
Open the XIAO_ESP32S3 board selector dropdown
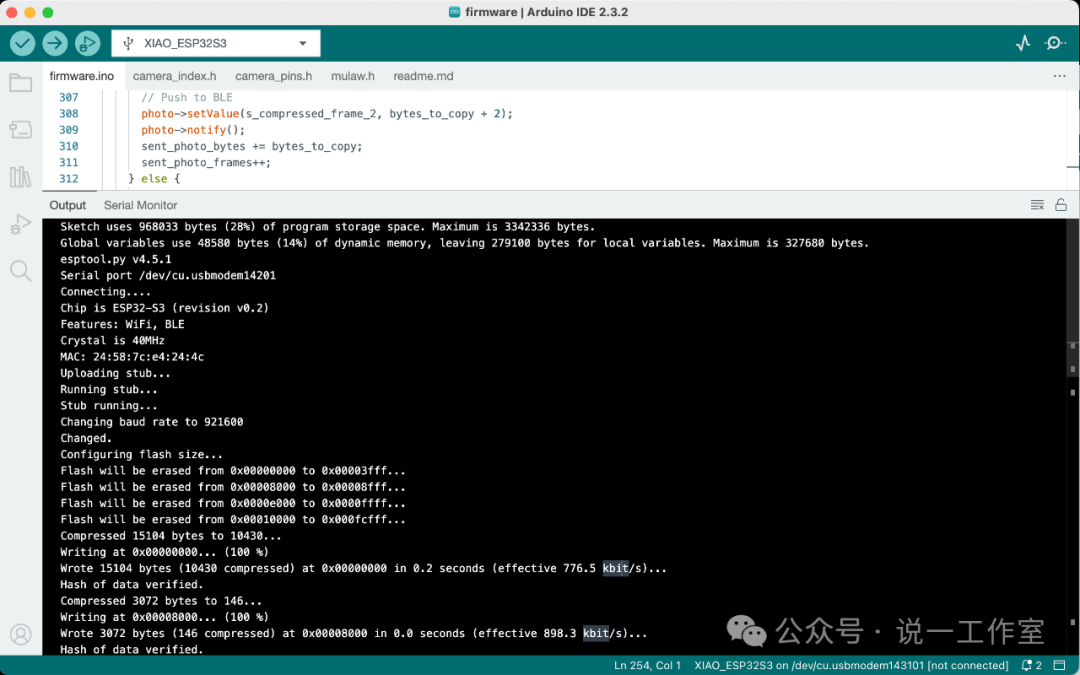tap(216, 43)
